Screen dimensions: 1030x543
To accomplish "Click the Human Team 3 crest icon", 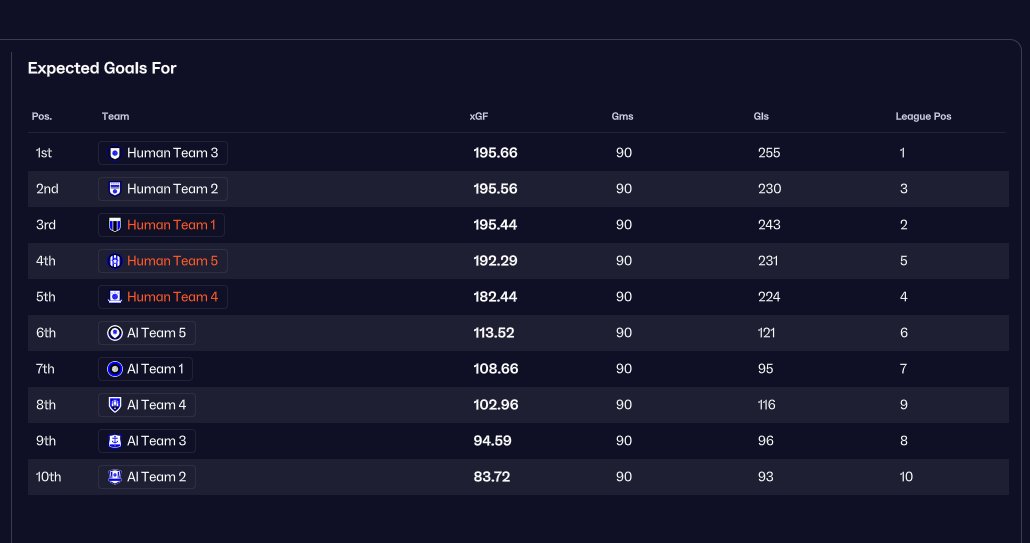I will click(115, 153).
